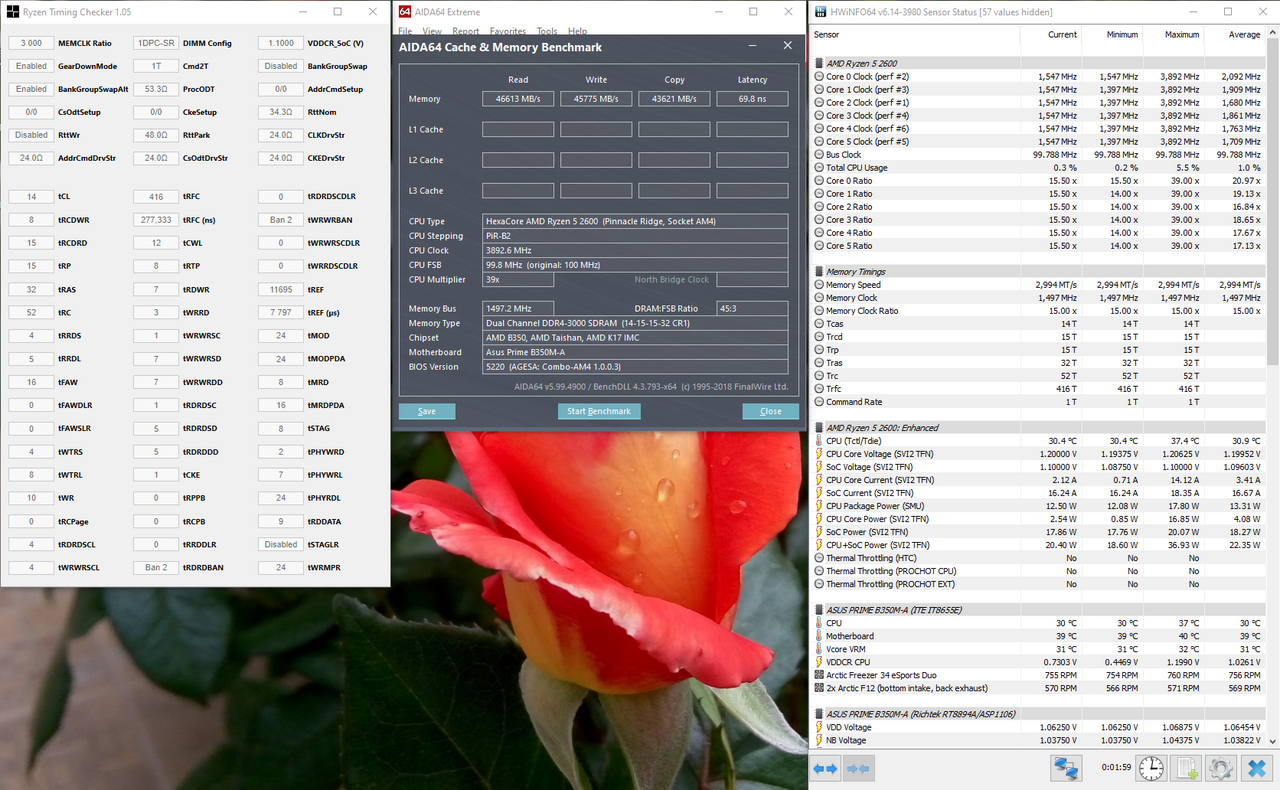Select the Vcore VRM temperature row

(x=1037, y=648)
